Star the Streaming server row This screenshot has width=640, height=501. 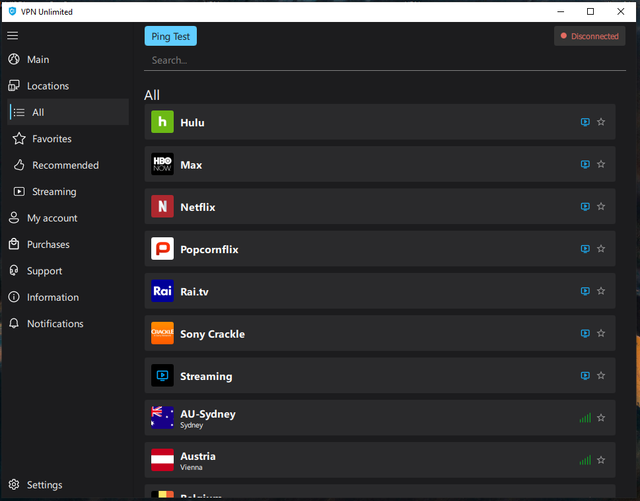(601, 375)
